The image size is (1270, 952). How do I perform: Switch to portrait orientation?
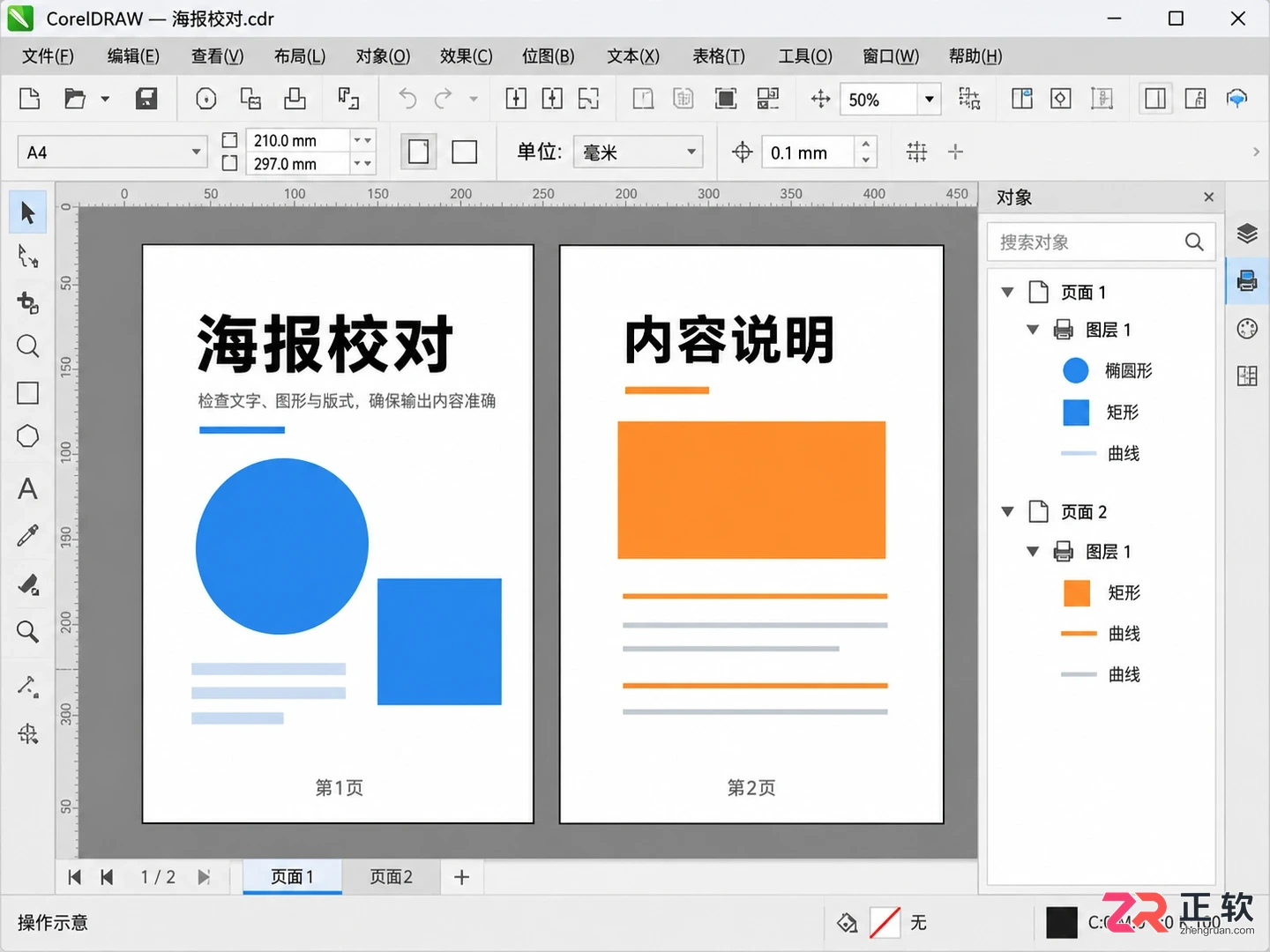click(419, 152)
